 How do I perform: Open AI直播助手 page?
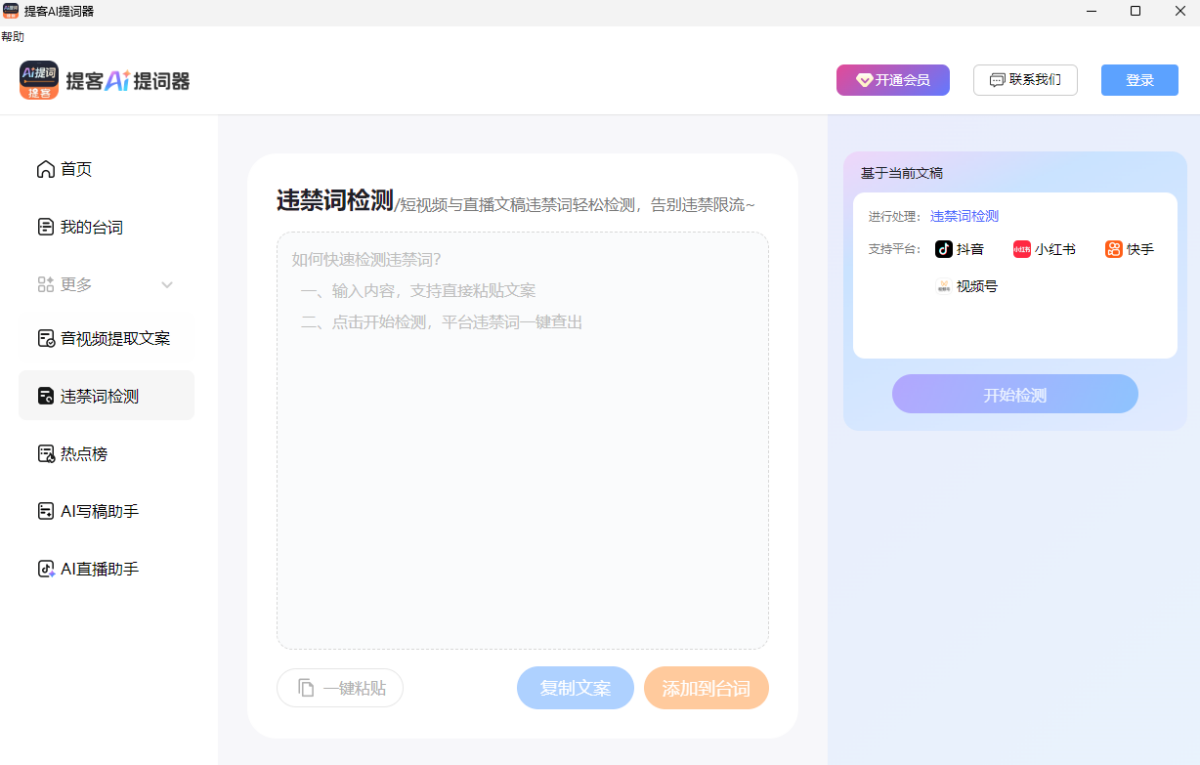coord(107,569)
